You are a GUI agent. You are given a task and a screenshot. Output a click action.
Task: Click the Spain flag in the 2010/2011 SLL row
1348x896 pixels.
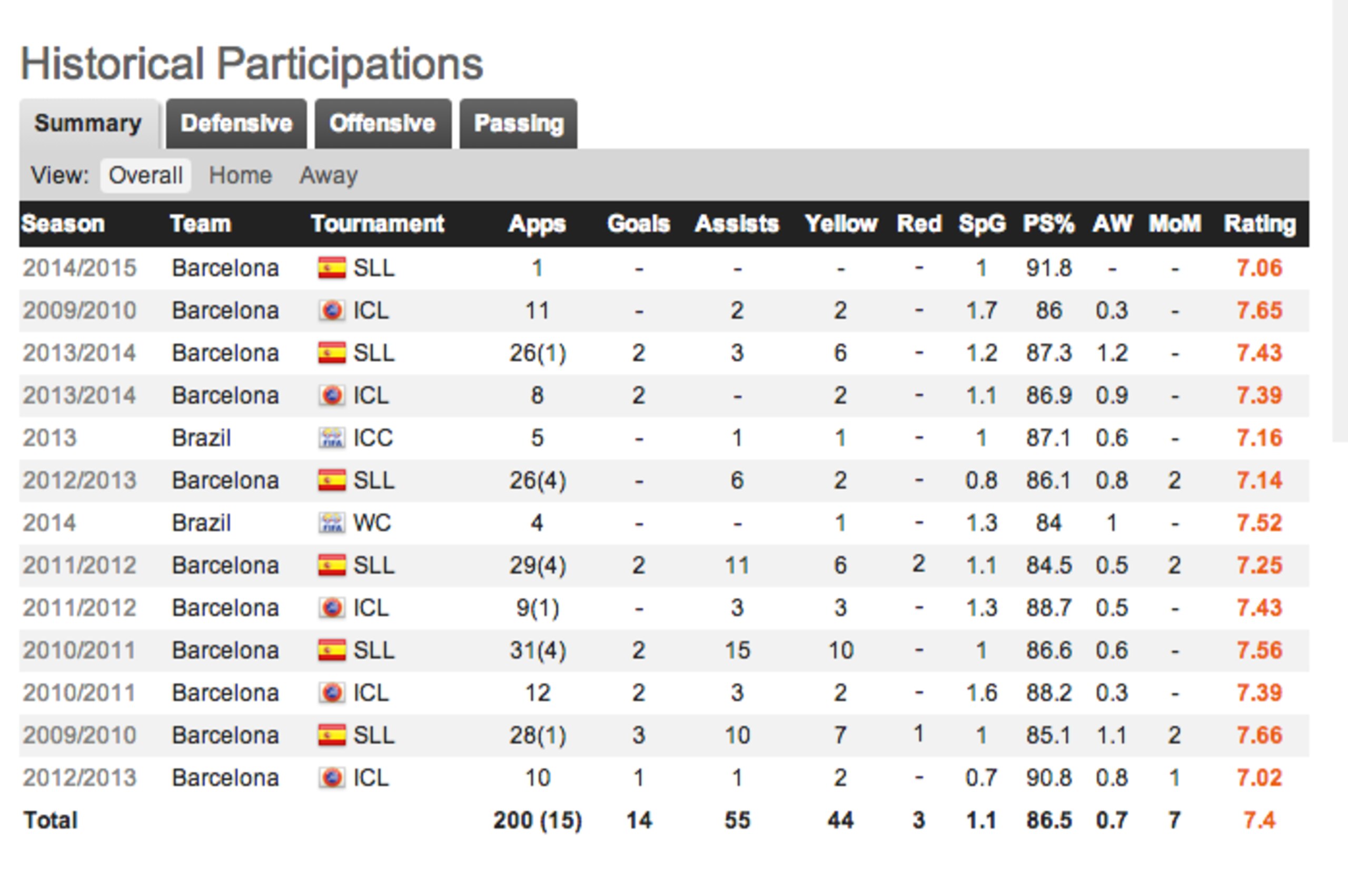pyautogui.click(x=331, y=650)
